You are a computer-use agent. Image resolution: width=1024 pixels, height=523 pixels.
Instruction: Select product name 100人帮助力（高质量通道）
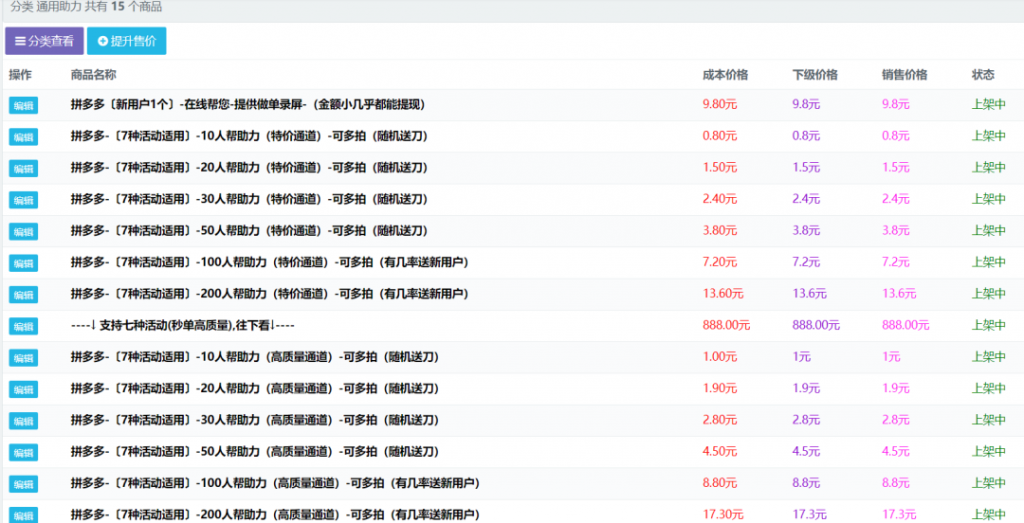[275, 483]
